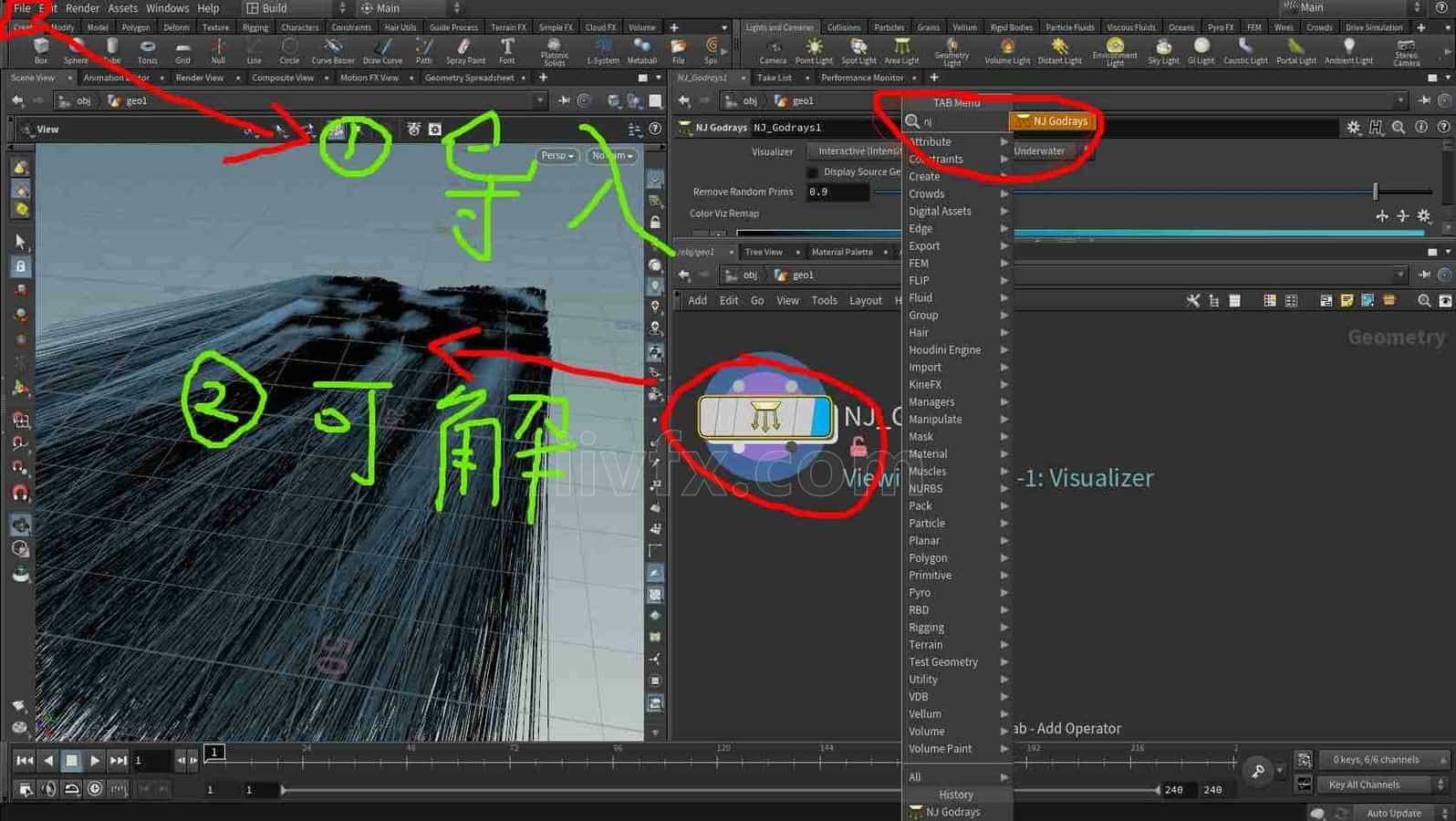The image size is (1456, 821).
Task: Select the Null shelf tool
Action: (x=218, y=51)
